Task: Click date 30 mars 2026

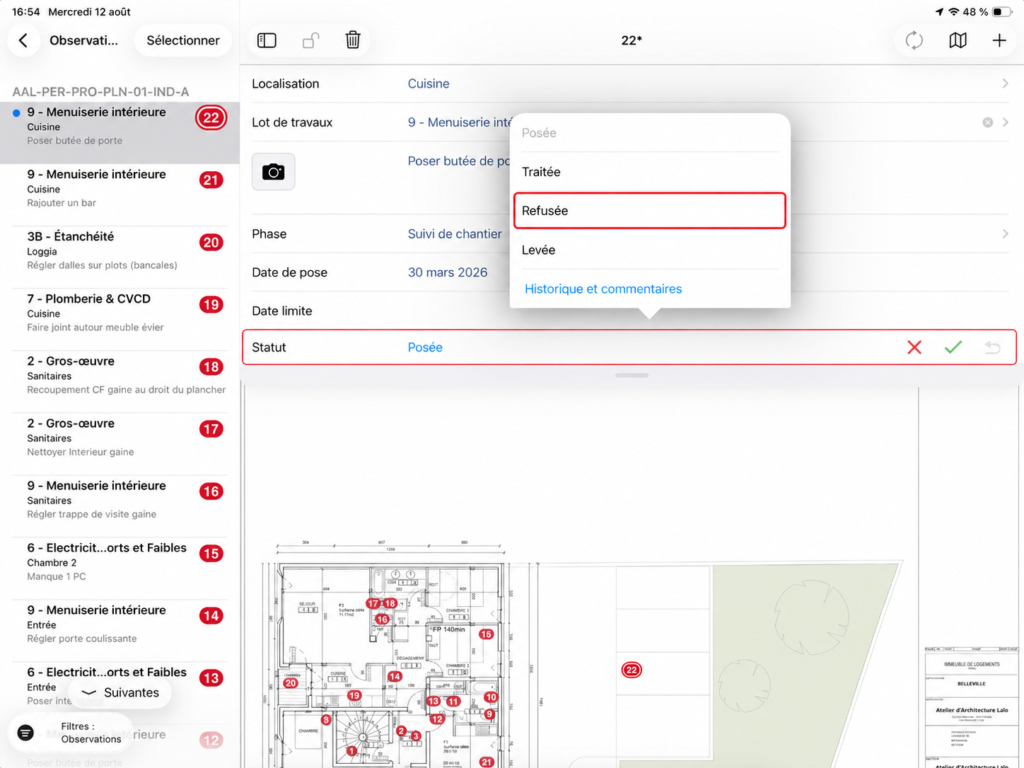Action: [447, 272]
